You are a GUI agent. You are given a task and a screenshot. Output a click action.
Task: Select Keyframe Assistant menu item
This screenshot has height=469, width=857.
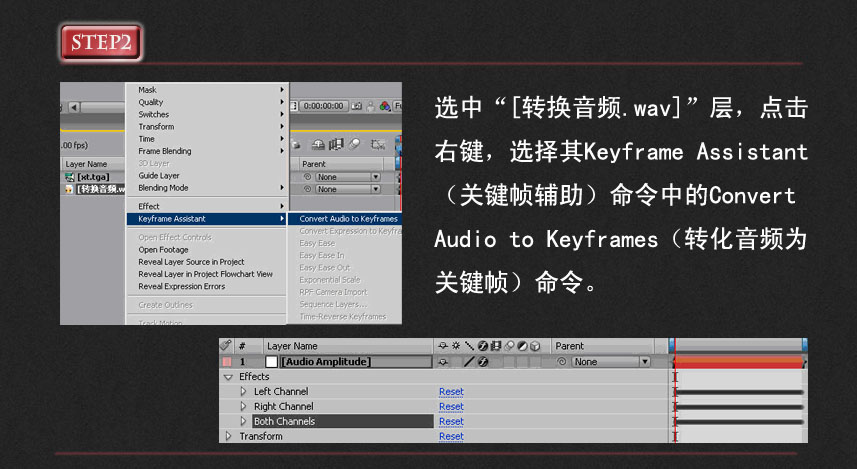point(207,219)
